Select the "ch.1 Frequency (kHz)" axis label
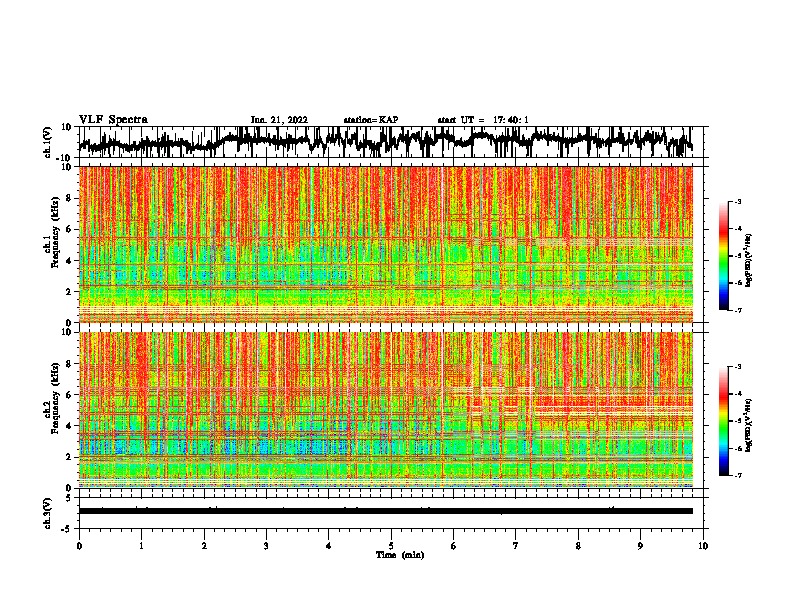This screenshot has height=612, width=792. point(51,232)
